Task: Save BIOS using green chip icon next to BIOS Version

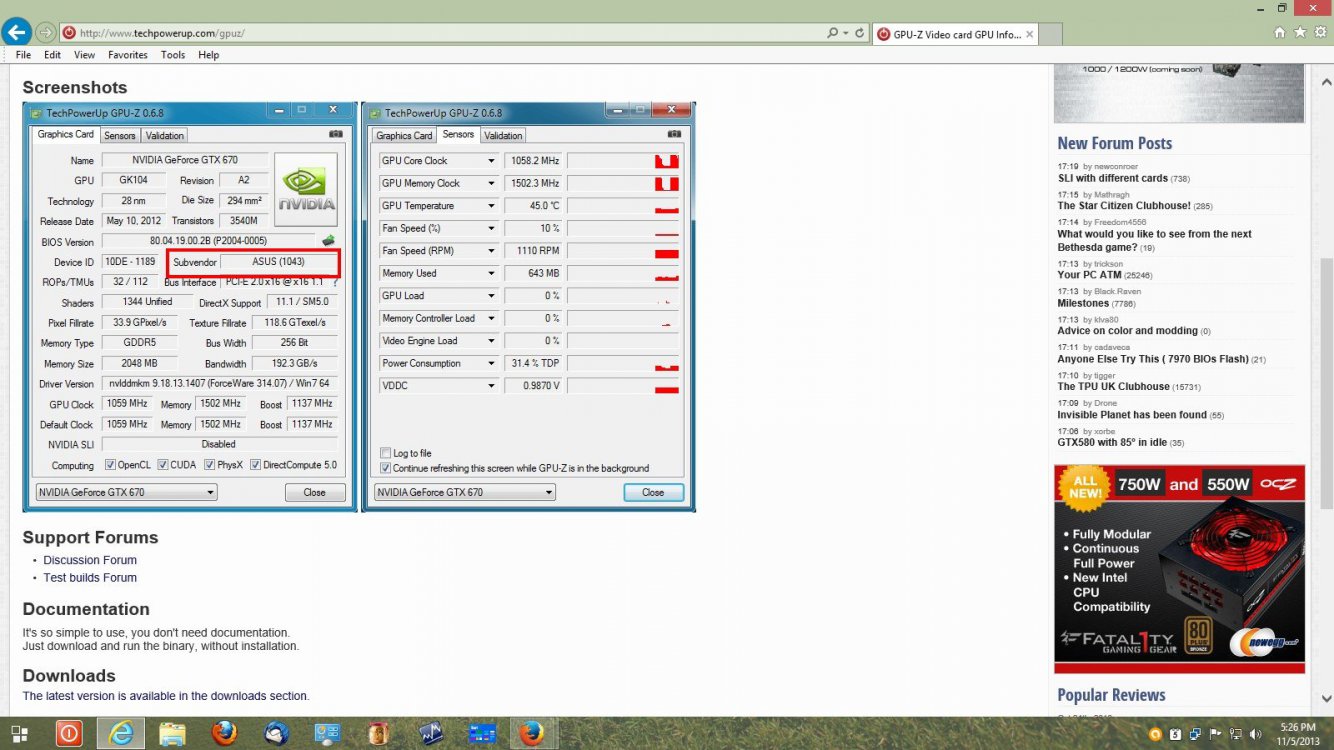Action: [329, 240]
